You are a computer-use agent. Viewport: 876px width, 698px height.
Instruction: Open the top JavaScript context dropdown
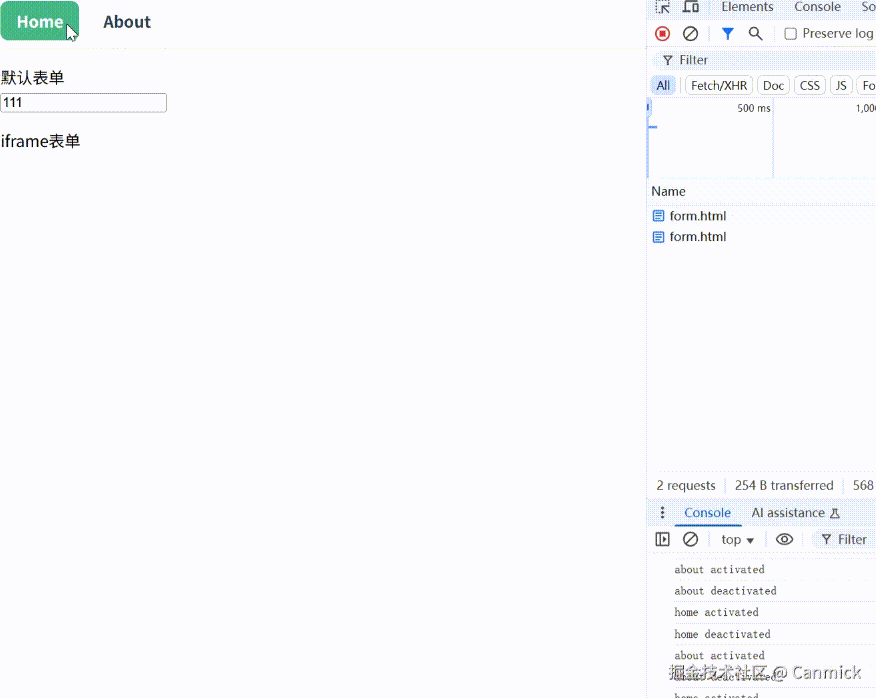(x=737, y=539)
